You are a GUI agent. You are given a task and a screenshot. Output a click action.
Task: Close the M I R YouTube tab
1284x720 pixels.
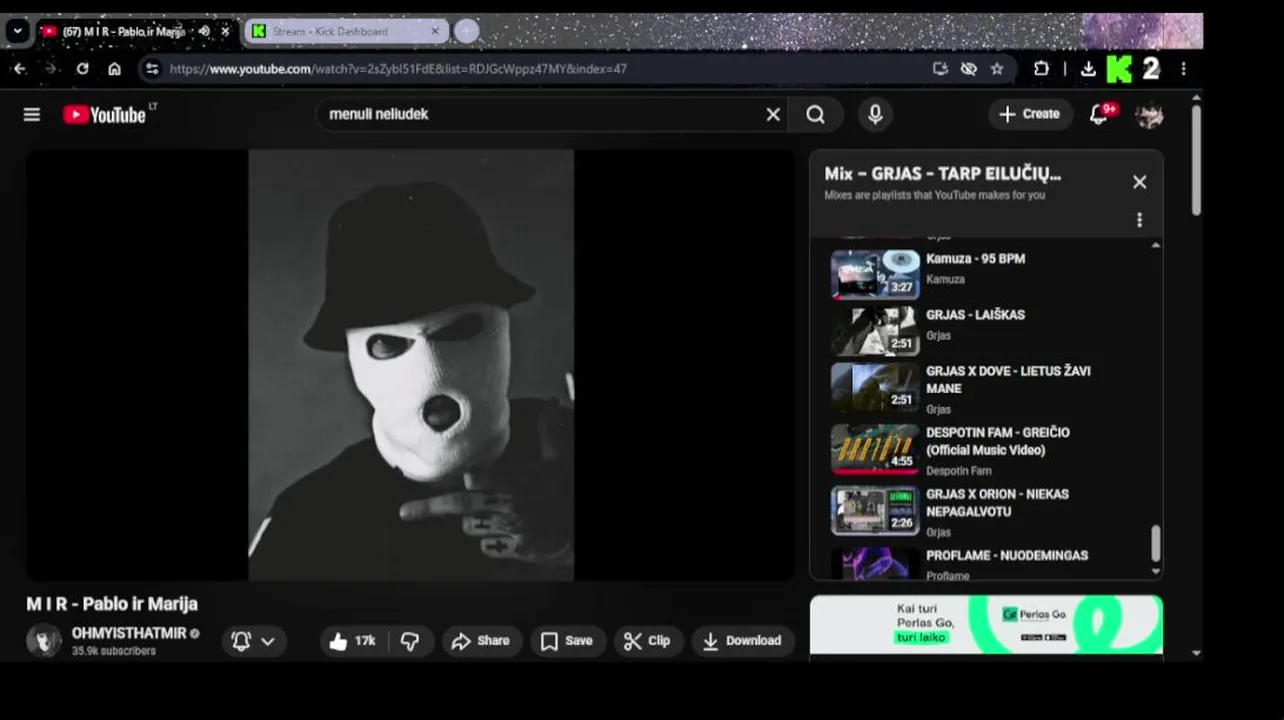click(x=225, y=31)
